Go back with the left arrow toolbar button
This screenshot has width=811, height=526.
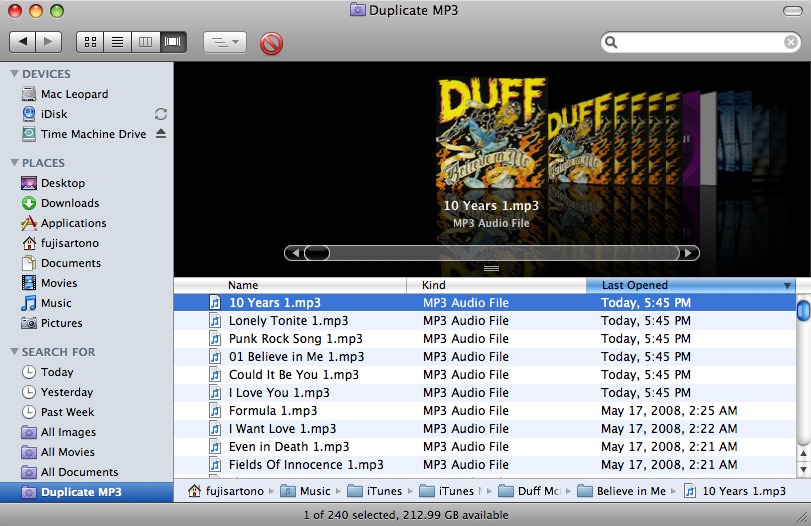pos(22,42)
